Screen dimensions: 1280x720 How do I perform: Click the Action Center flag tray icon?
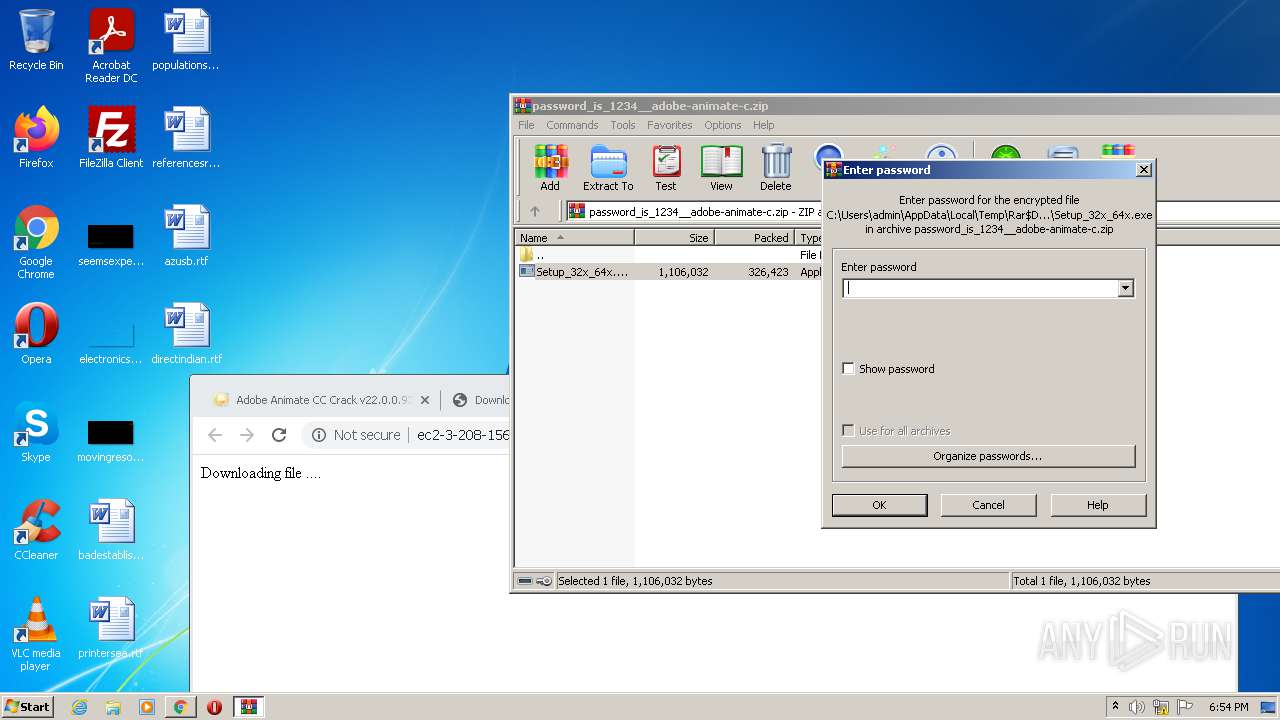coord(1185,707)
